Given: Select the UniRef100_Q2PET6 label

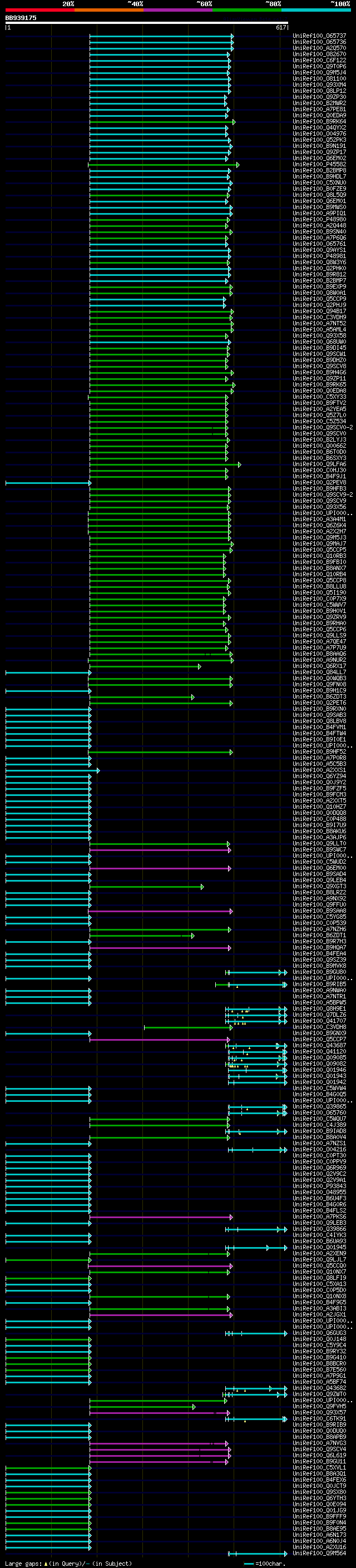Looking at the screenshot, I should (319, 703).
